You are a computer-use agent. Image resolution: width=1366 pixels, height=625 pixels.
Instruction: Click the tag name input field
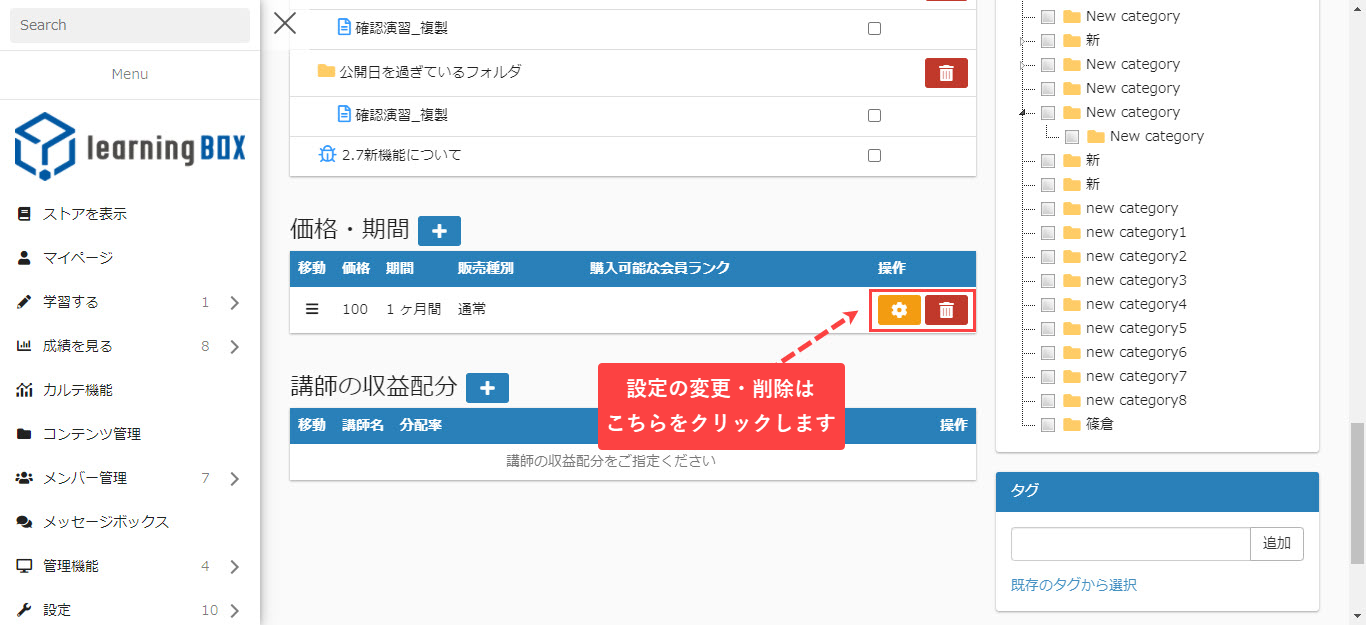point(1130,544)
